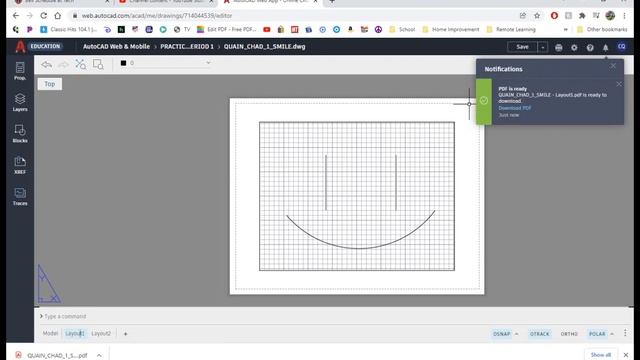Toggle ORTHO mode
Screen dimensions: 640x360
click(569, 334)
